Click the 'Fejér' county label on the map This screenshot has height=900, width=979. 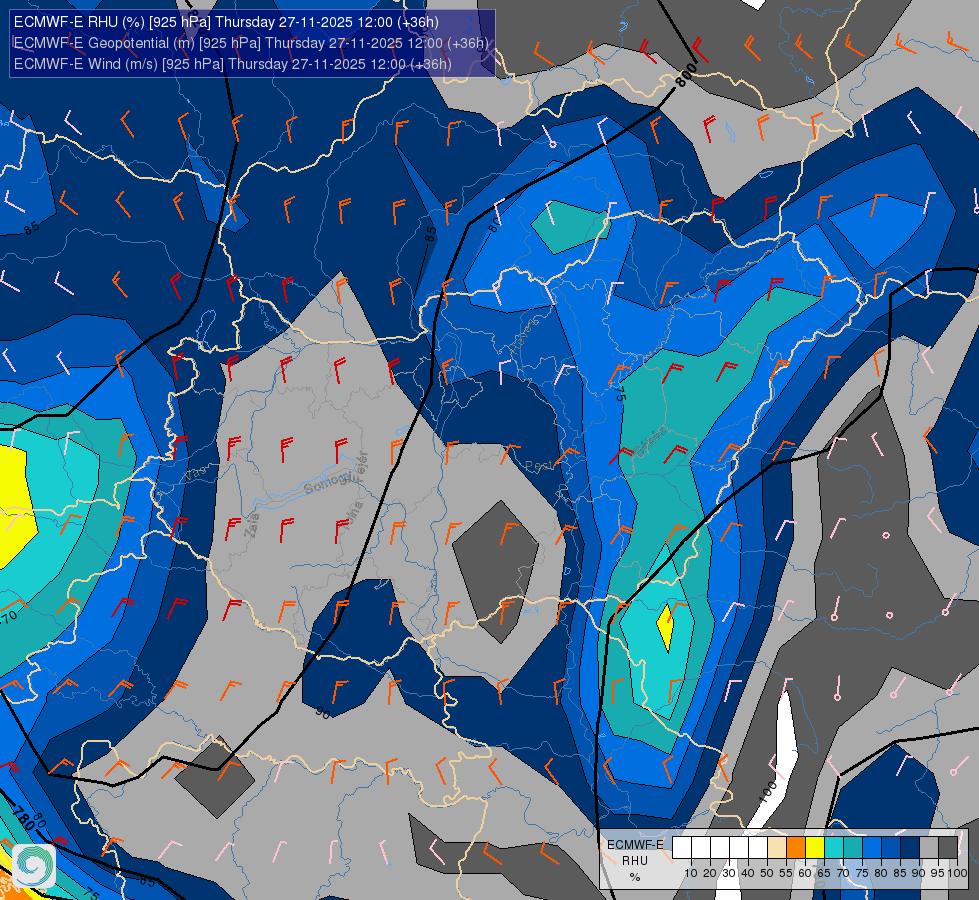coord(362,465)
